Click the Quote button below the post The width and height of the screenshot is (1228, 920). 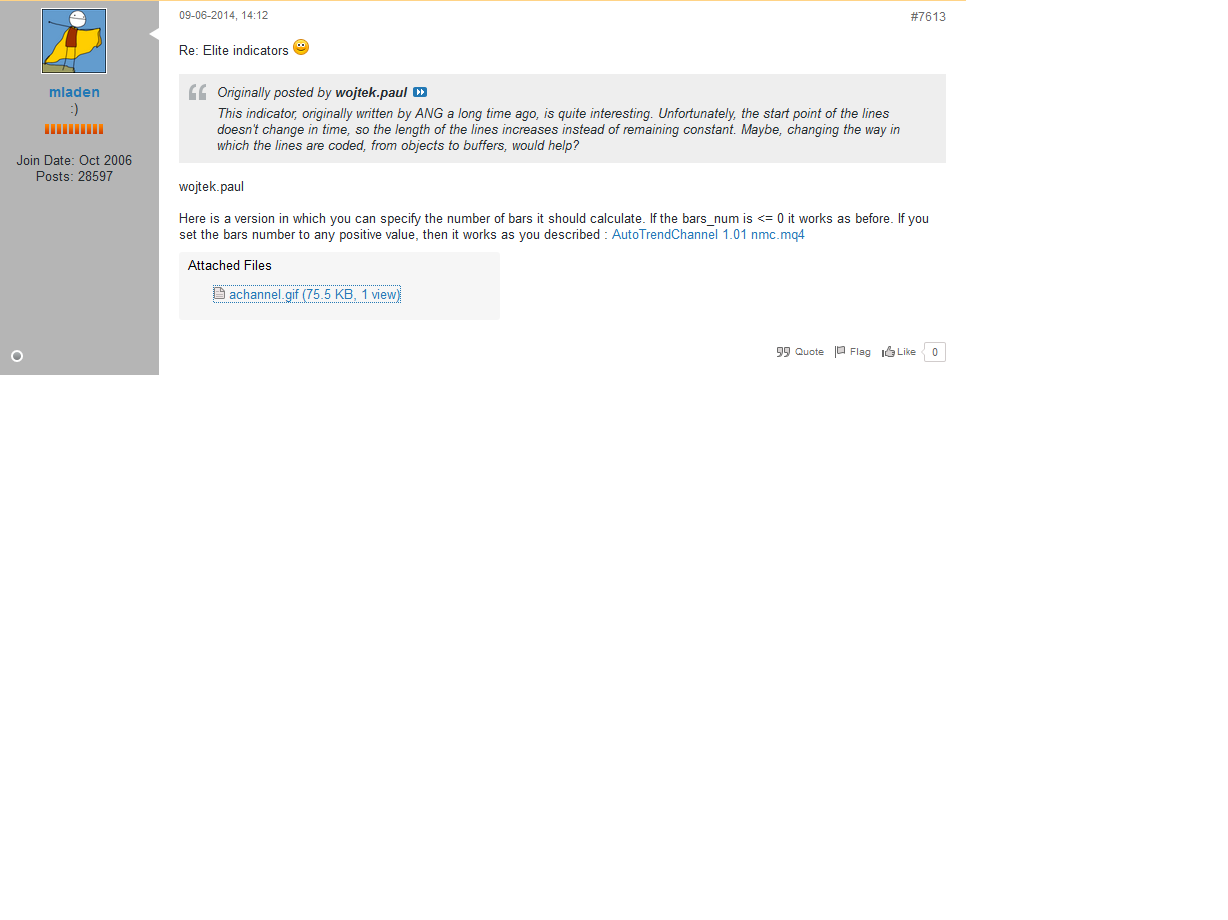800,352
